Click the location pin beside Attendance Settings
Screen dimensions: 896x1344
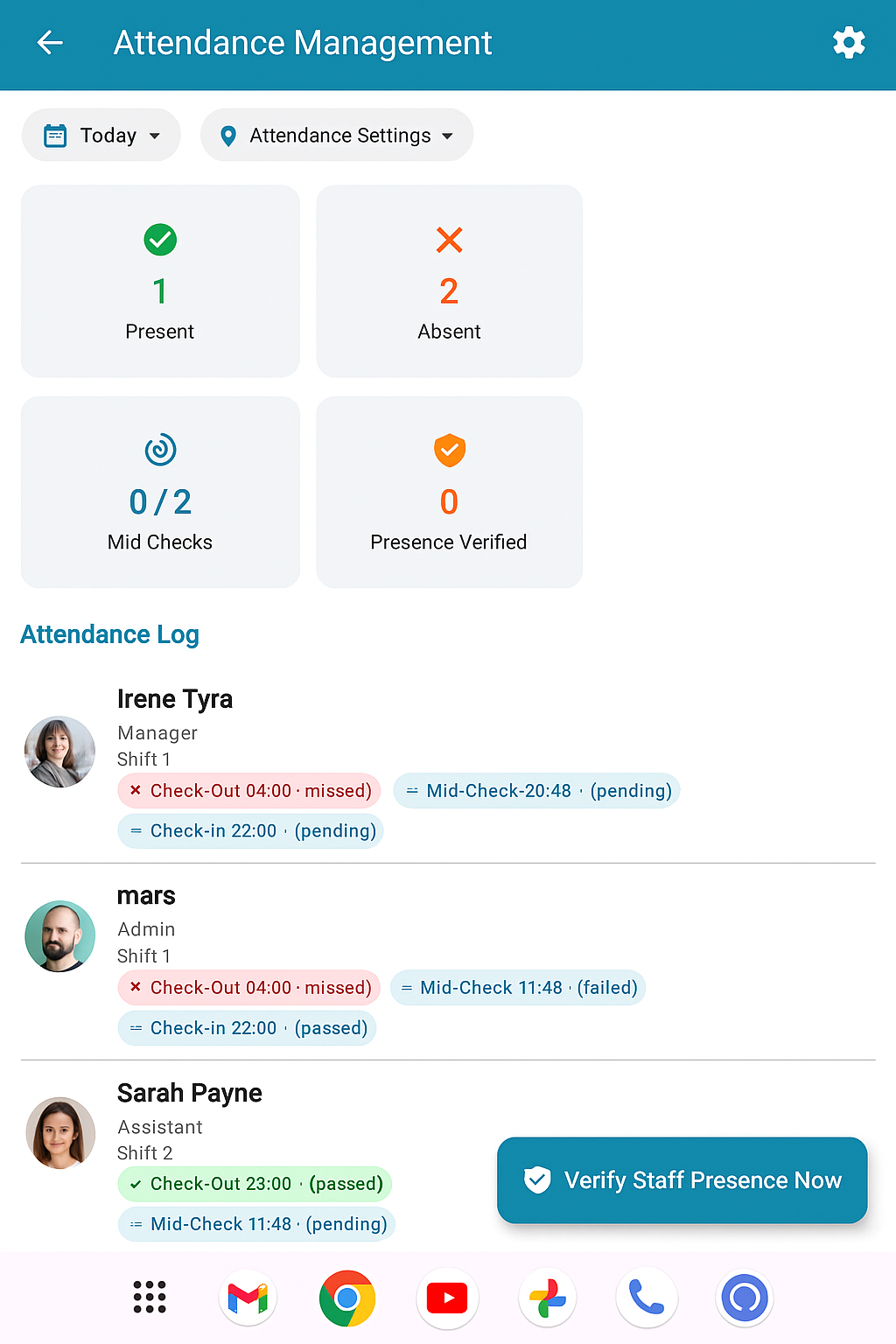tap(228, 135)
